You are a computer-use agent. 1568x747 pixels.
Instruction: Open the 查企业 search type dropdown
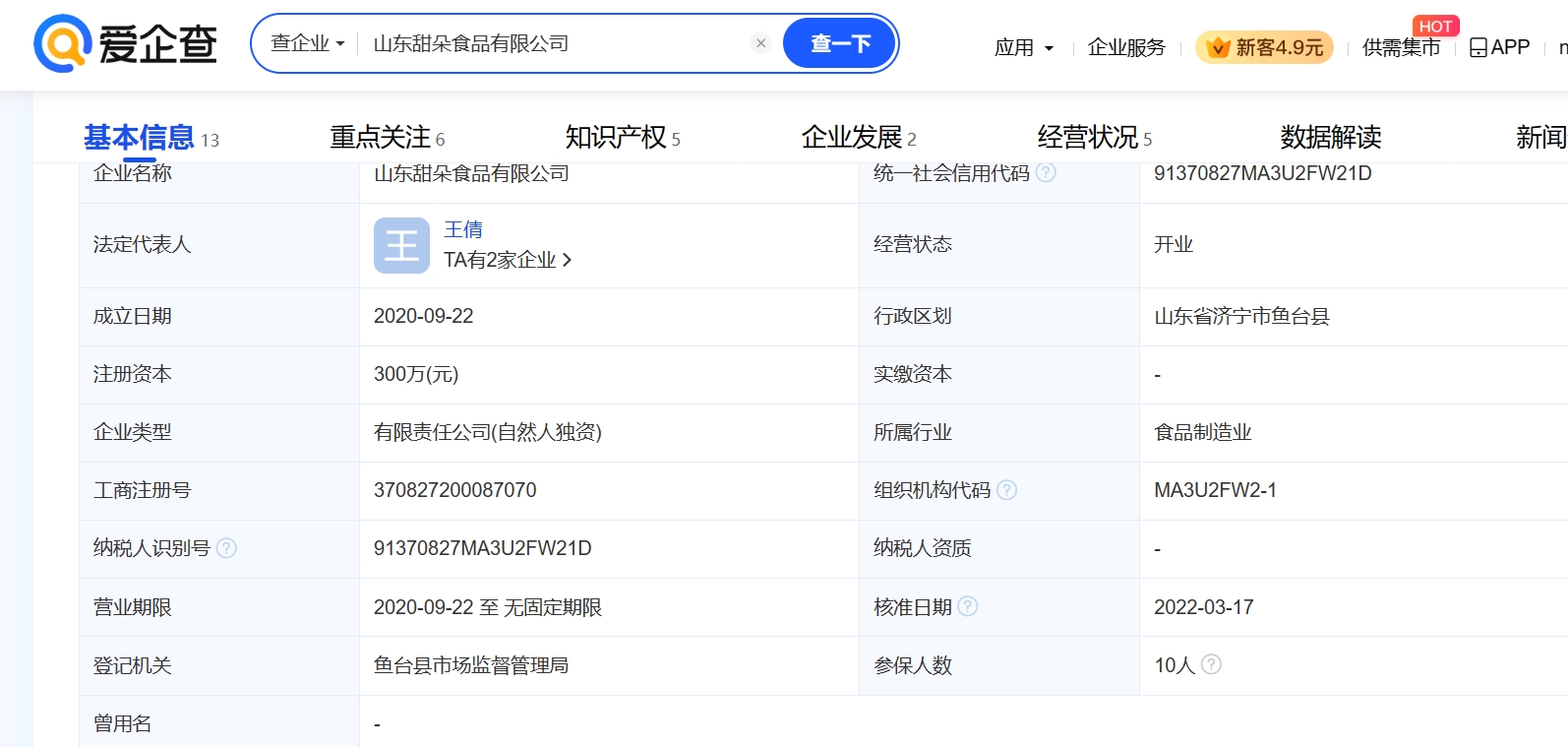click(308, 43)
